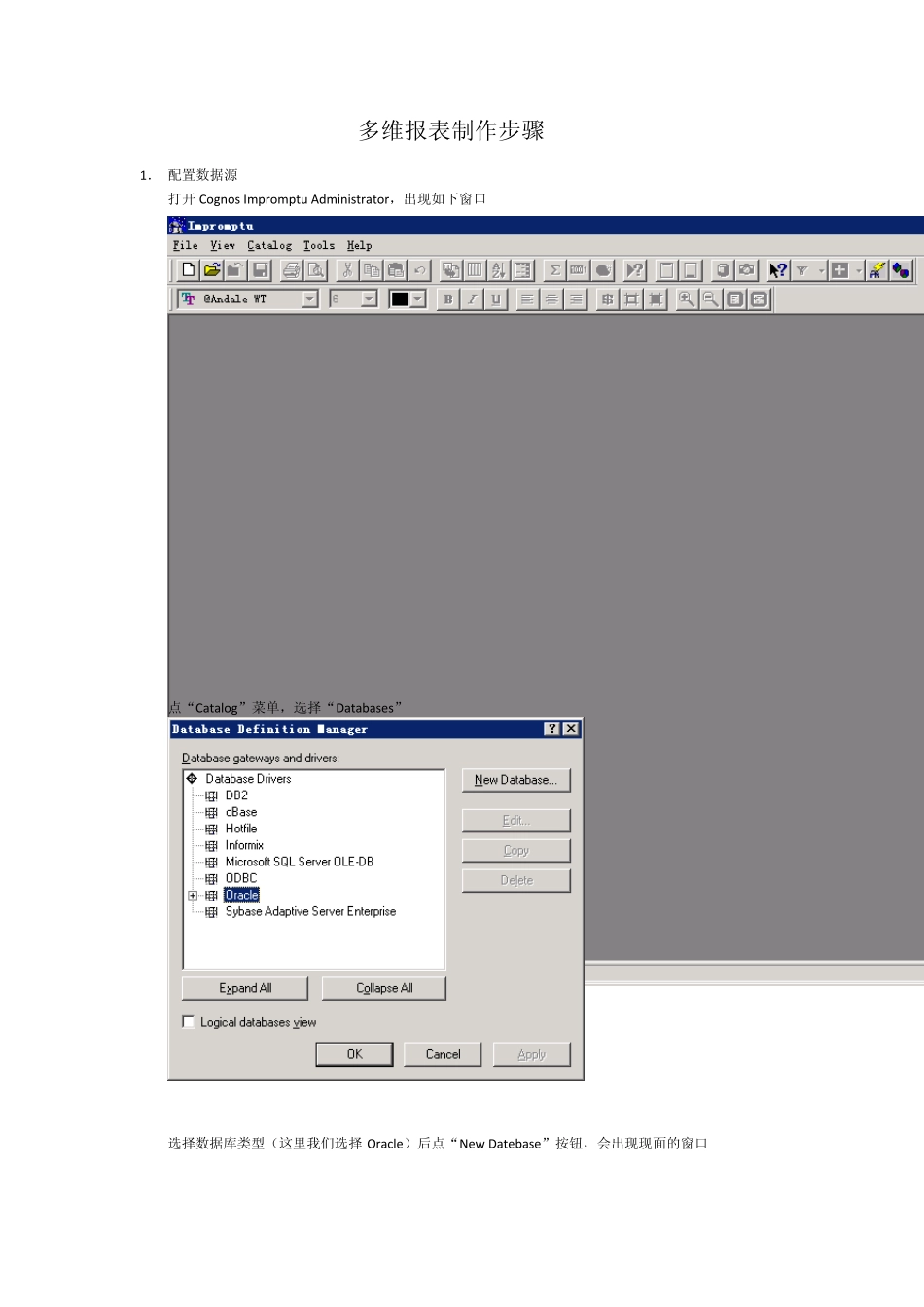
Task: Select Informix in the drivers list
Action: point(244,845)
